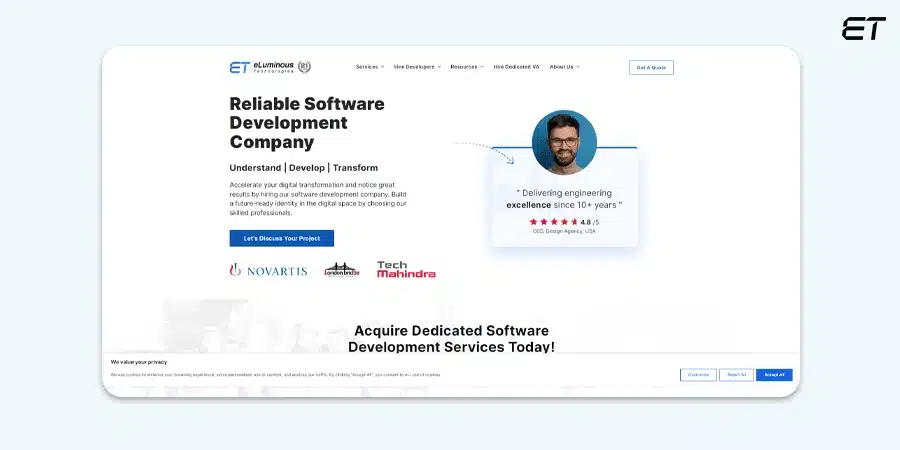Expand the About Us dropdown
The width and height of the screenshot is (900, 450).
(564, 67)
